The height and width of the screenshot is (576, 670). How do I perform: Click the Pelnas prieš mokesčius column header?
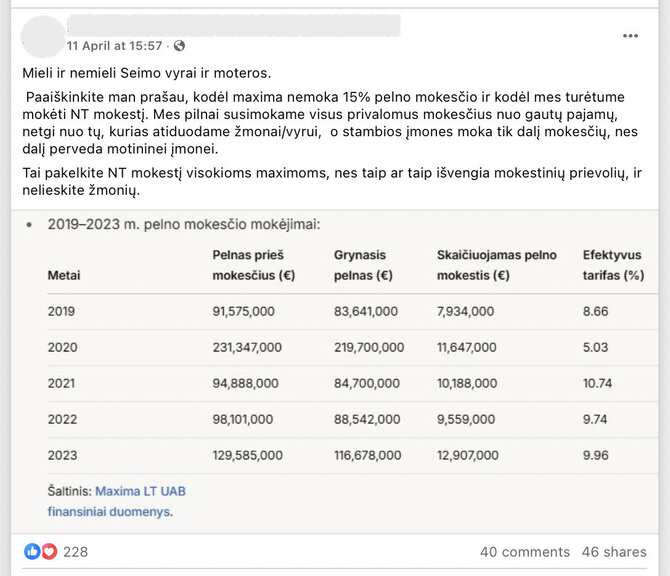click(x=254, y=265)
